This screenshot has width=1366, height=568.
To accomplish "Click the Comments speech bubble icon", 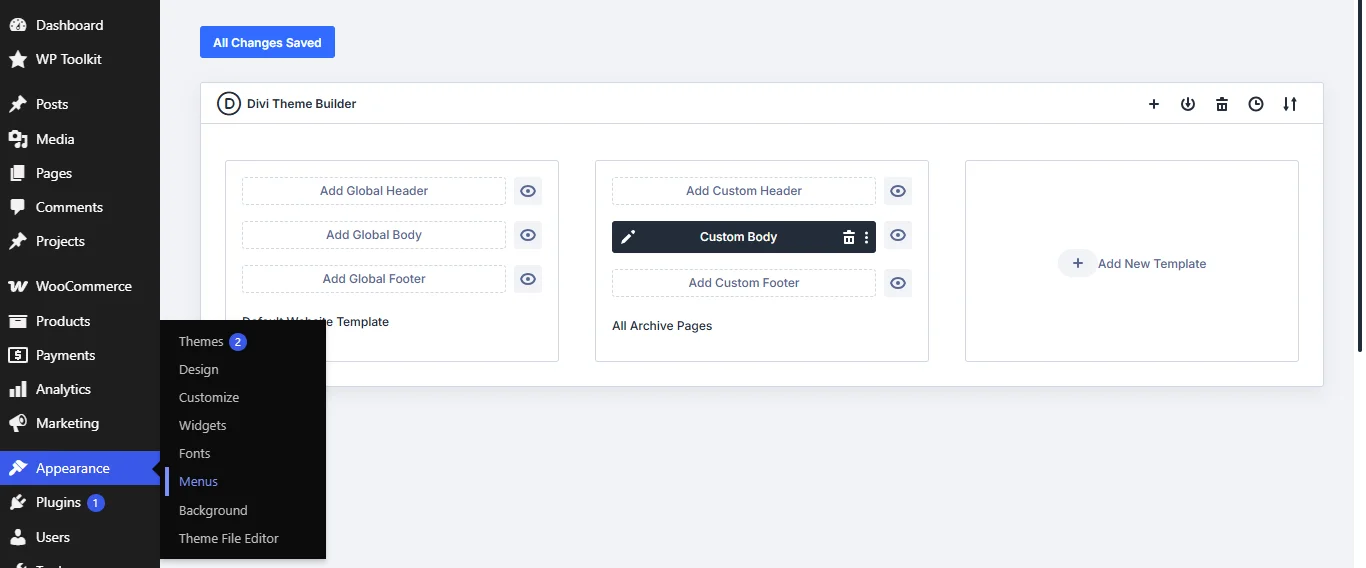I will [x=17, y=207].
